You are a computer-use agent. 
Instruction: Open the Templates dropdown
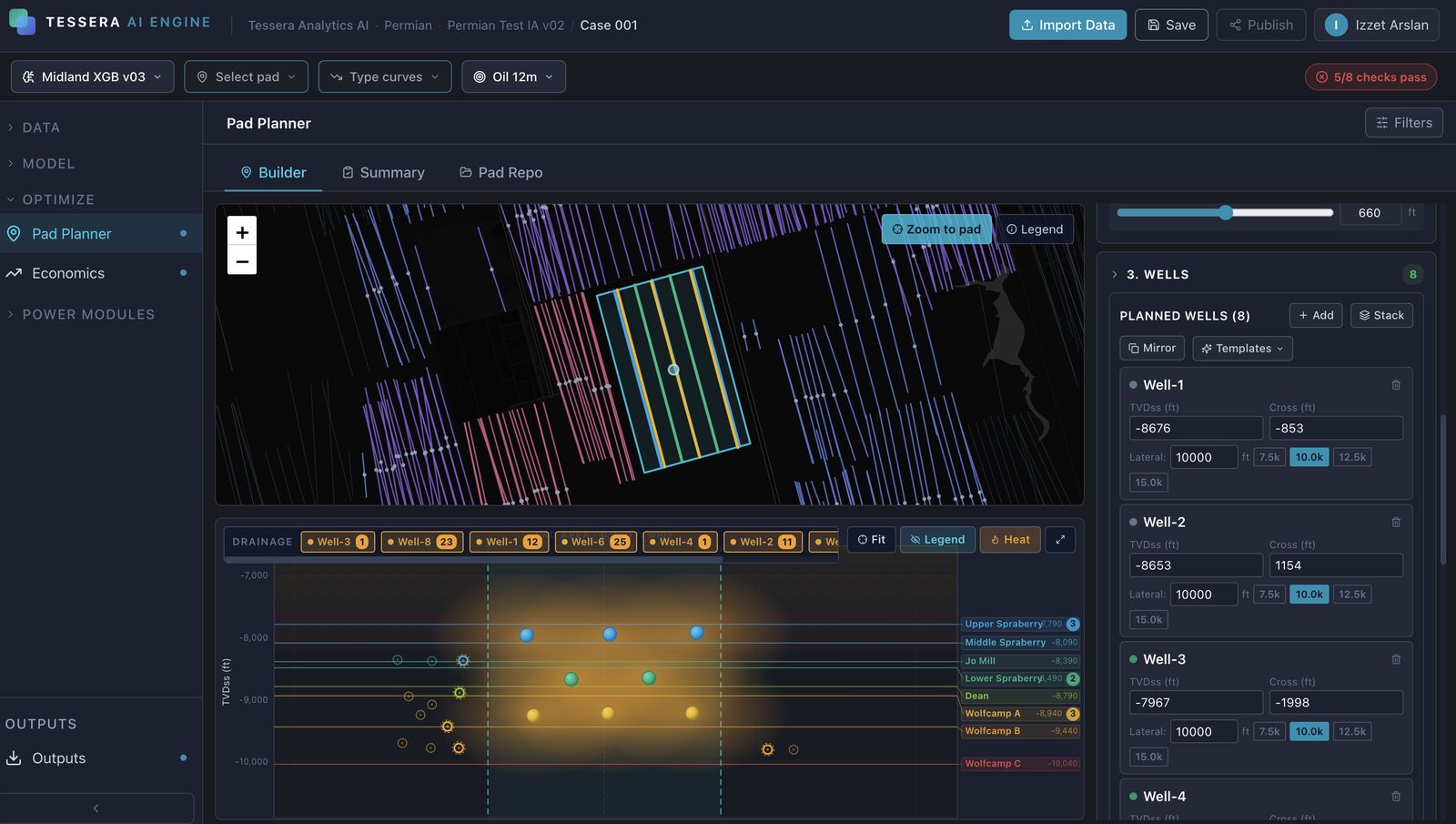point(1242,348)
